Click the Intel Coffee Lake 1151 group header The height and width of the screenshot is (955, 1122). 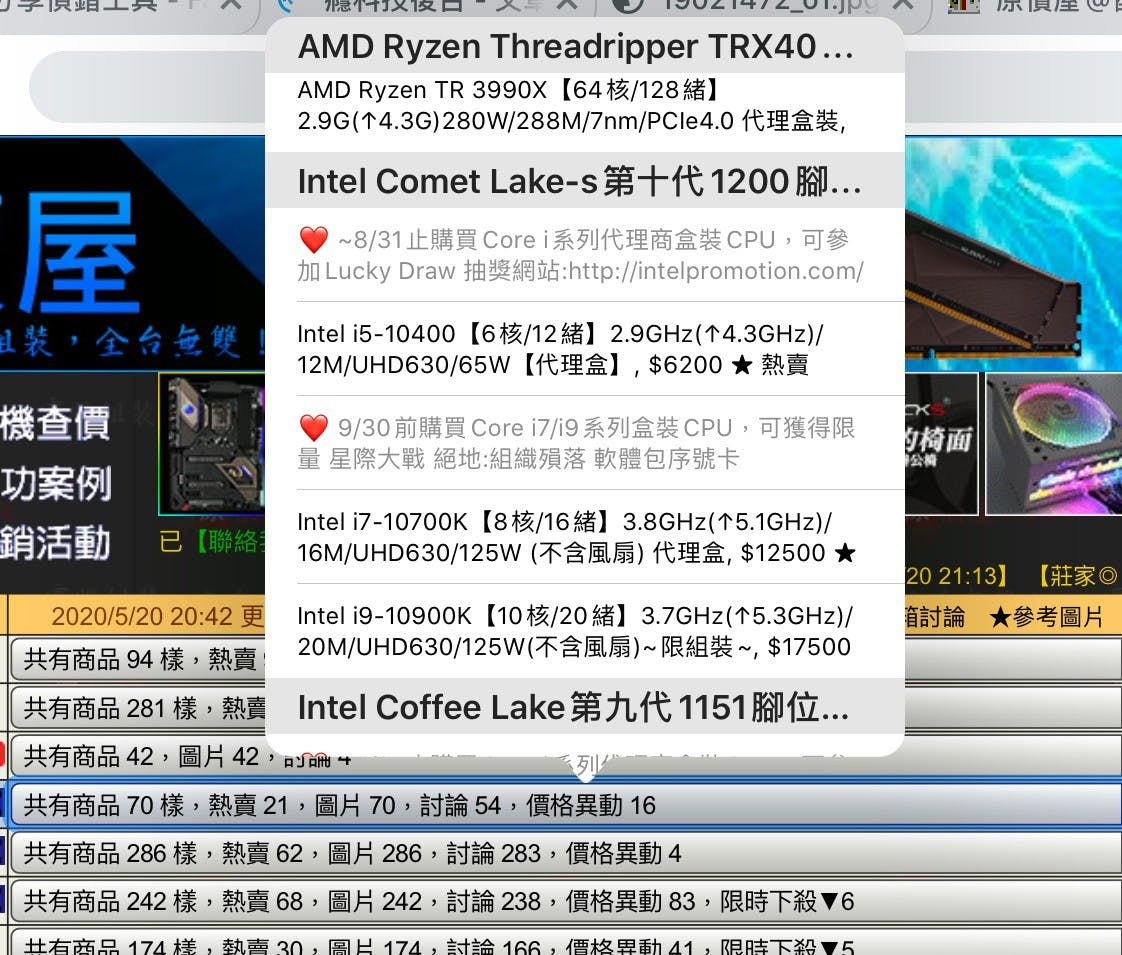click(x=585, y=707)
